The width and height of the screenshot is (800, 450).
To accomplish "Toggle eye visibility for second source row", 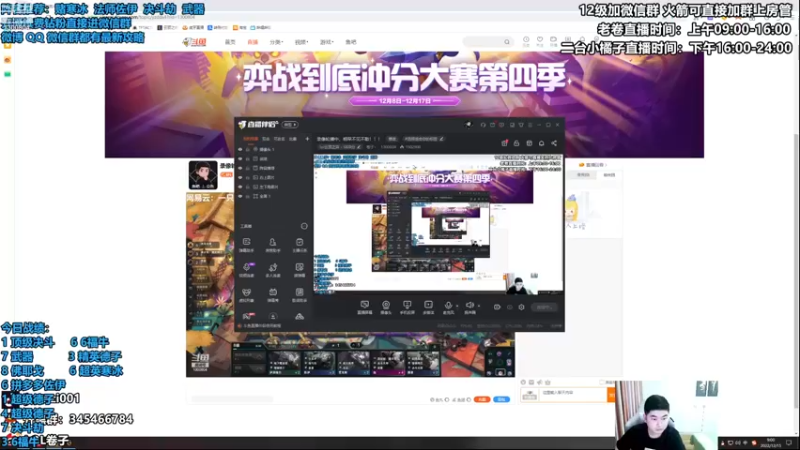I will pos(240,159).
